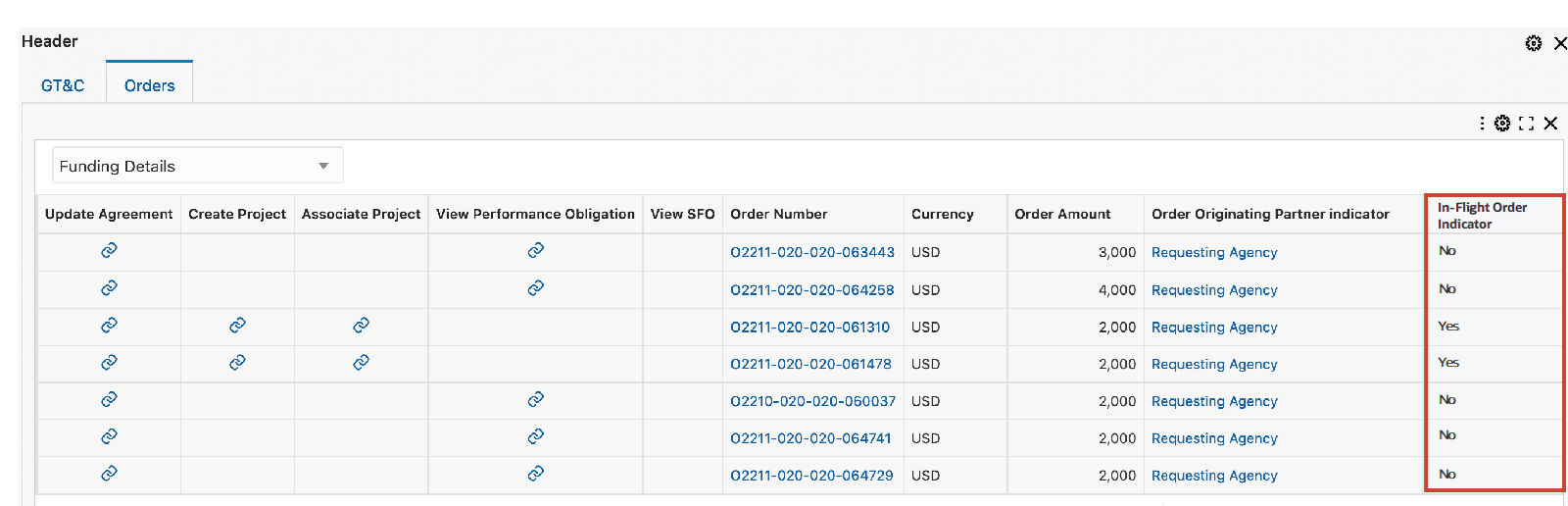Click Associate Project link for order 02211-020-020-061310

361,325
